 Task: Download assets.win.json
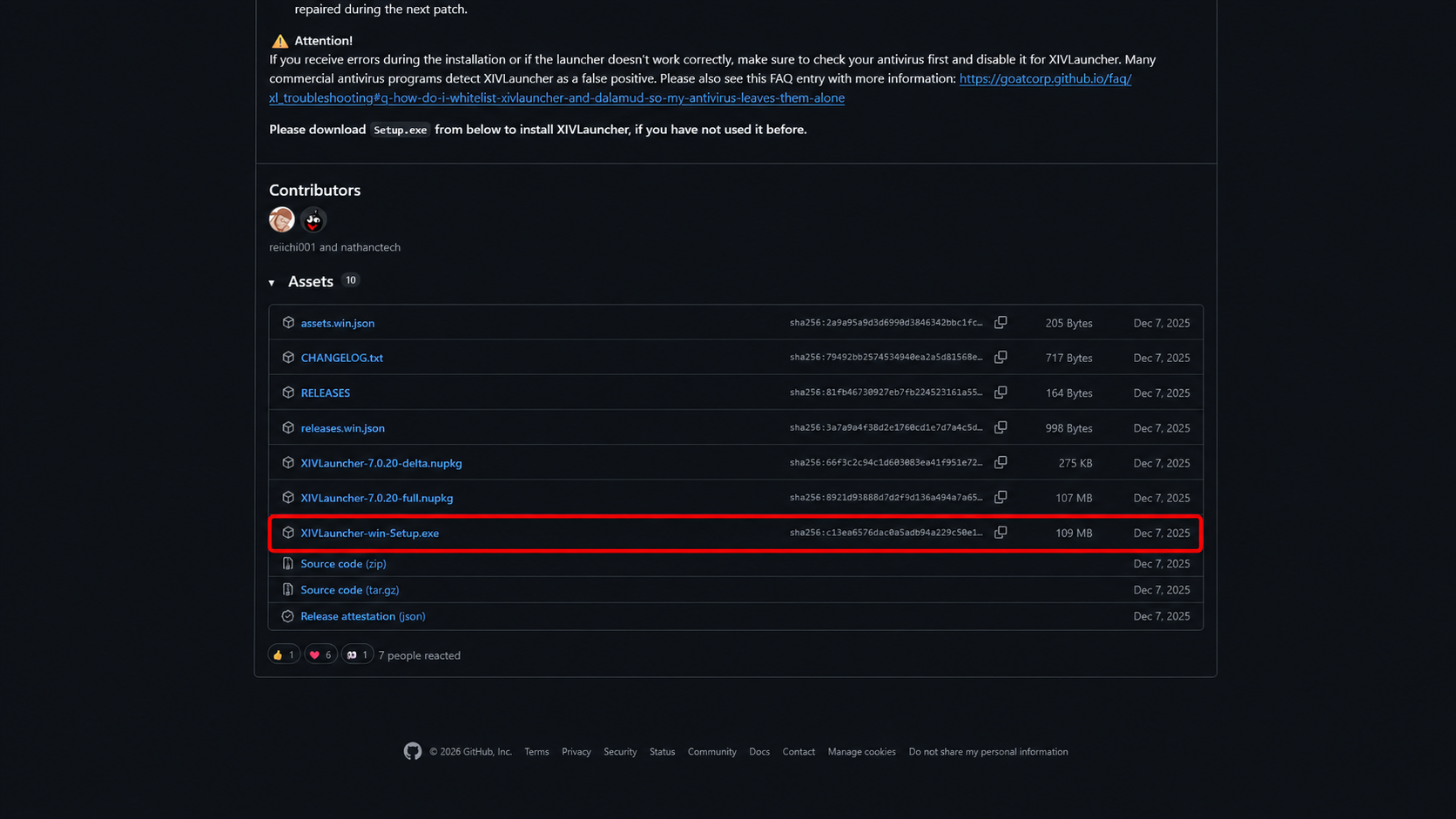338,323
